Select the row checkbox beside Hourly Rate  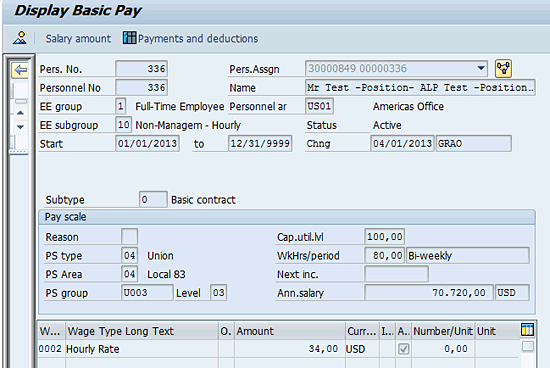coord(528,347)
